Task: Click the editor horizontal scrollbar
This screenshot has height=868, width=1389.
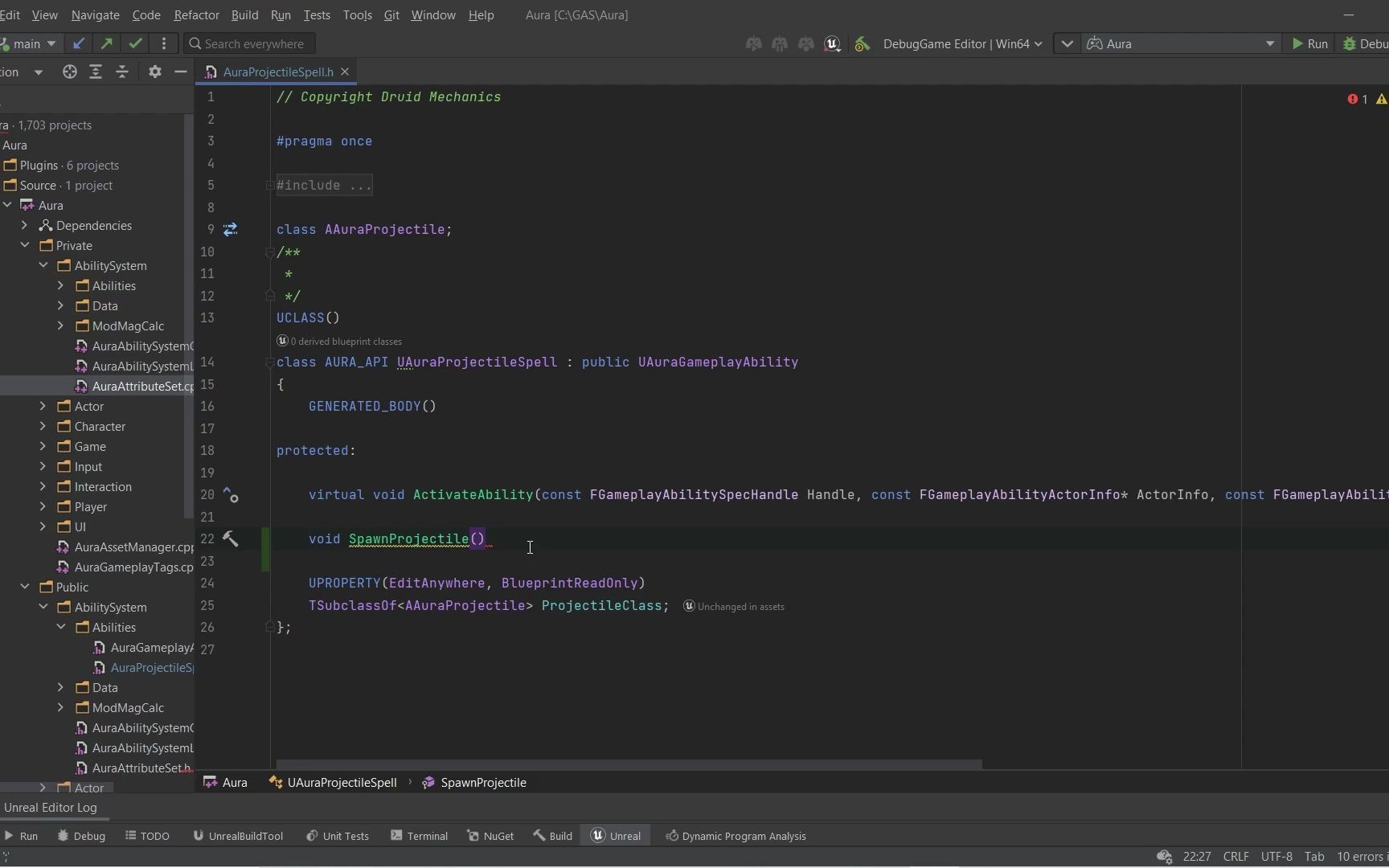Action: 629,764
